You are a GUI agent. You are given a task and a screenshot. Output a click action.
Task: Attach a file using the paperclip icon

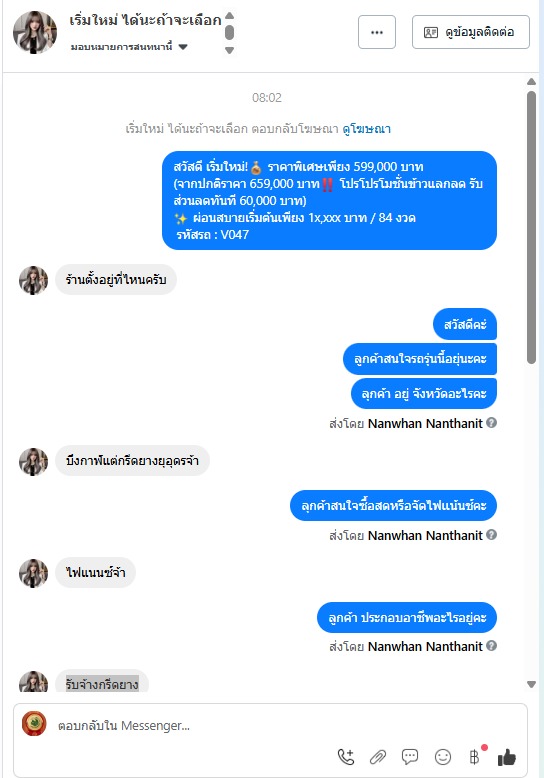pos(378,757)
